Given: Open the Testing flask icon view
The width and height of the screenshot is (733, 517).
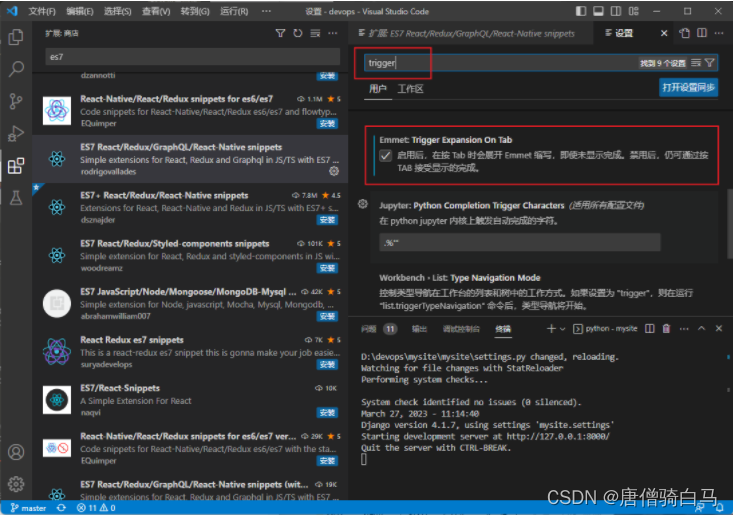Looking at the screenshot, I should (16, 198).
